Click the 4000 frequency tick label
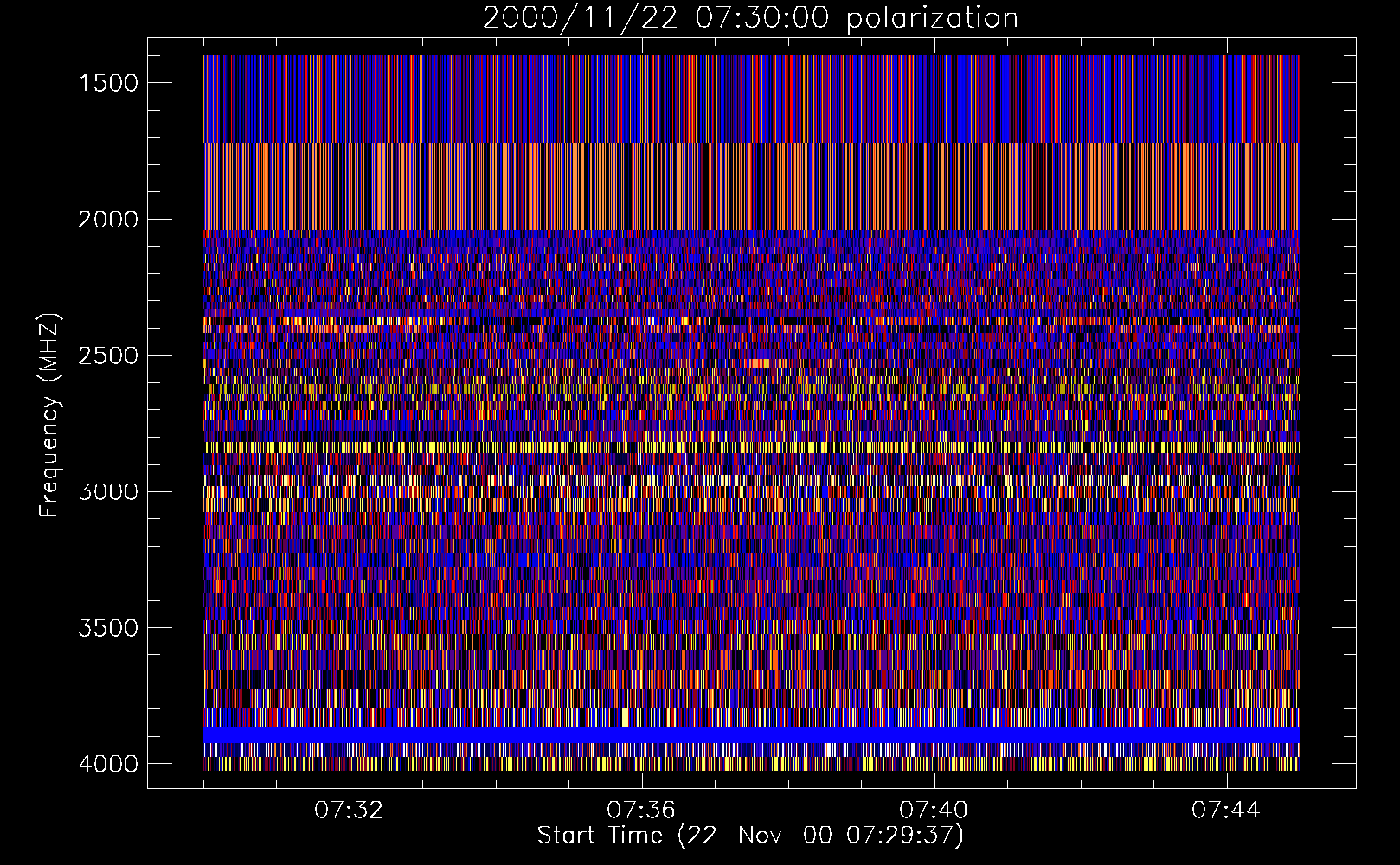 pos(108,764)
